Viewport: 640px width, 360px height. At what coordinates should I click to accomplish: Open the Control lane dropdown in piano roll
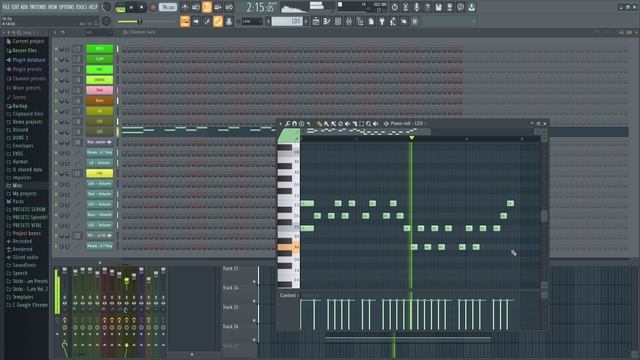tap(289, 295)
